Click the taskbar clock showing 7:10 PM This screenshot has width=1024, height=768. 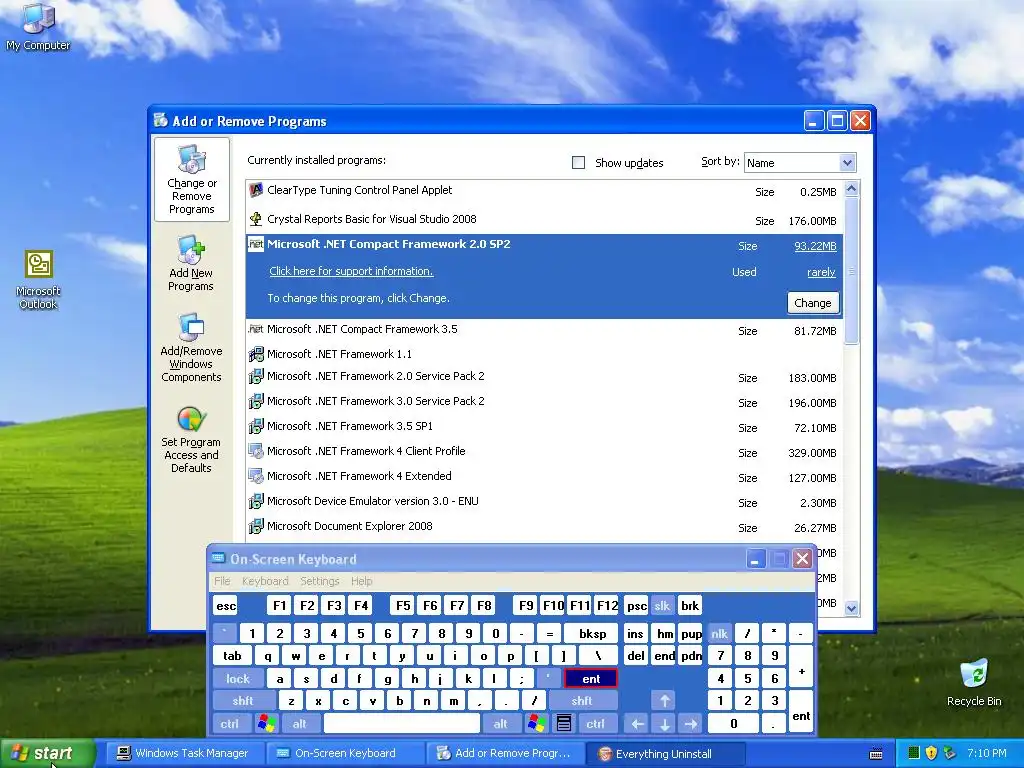(987, 753)
